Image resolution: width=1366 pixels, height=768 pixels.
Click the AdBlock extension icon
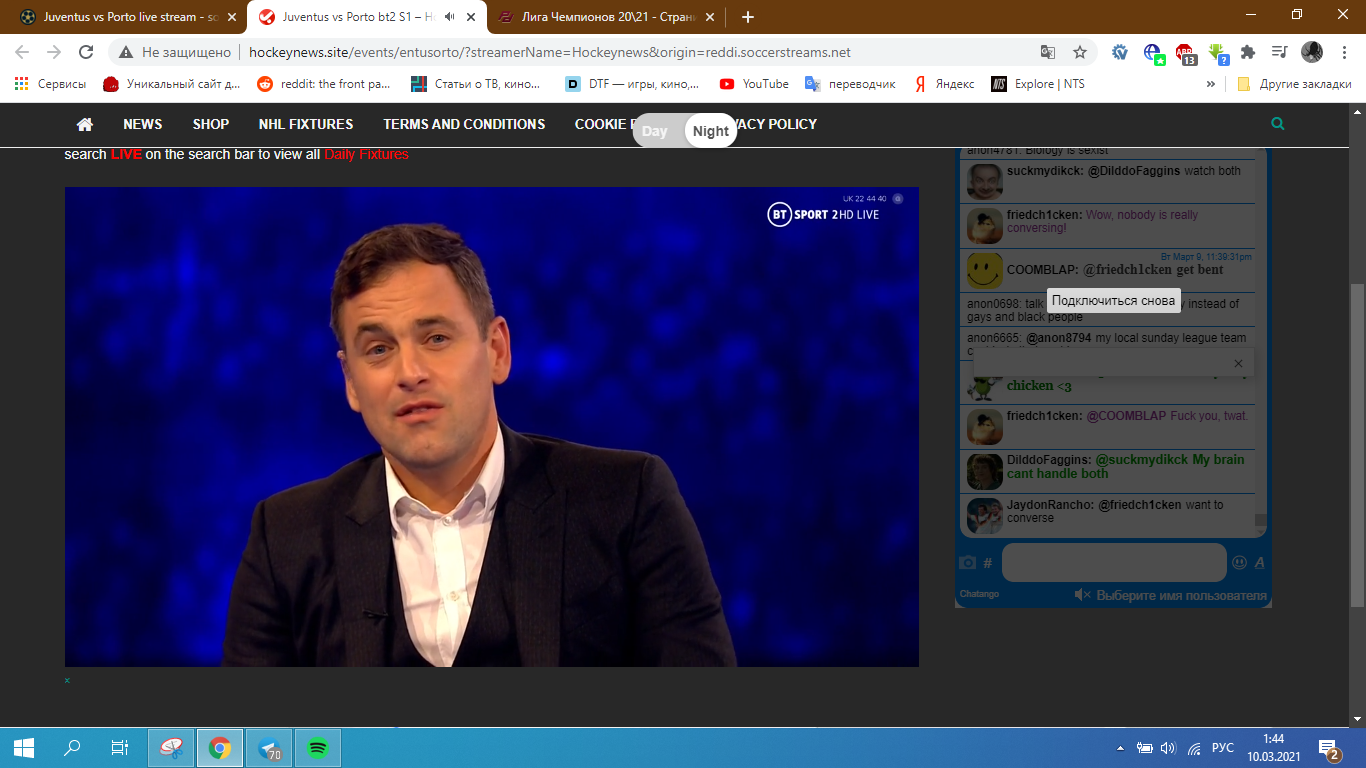tap(1184, 53)
